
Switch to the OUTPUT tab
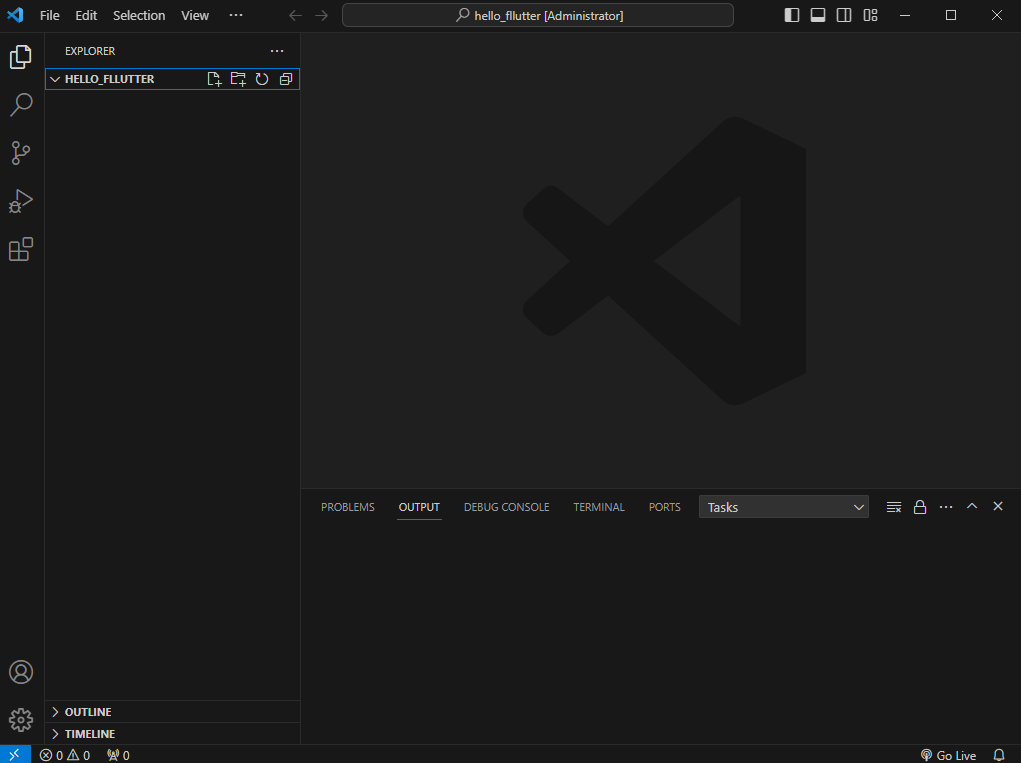(419, 507)
